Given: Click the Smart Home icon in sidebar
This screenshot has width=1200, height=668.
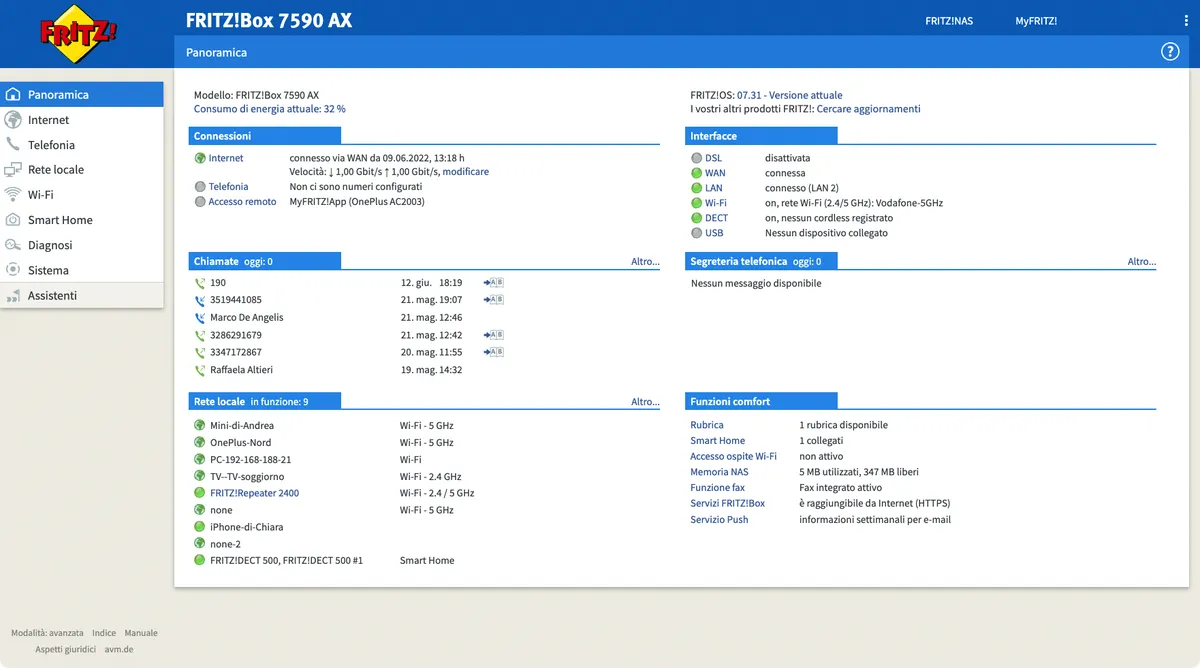Looking at the screenshot, I should 13,220.
